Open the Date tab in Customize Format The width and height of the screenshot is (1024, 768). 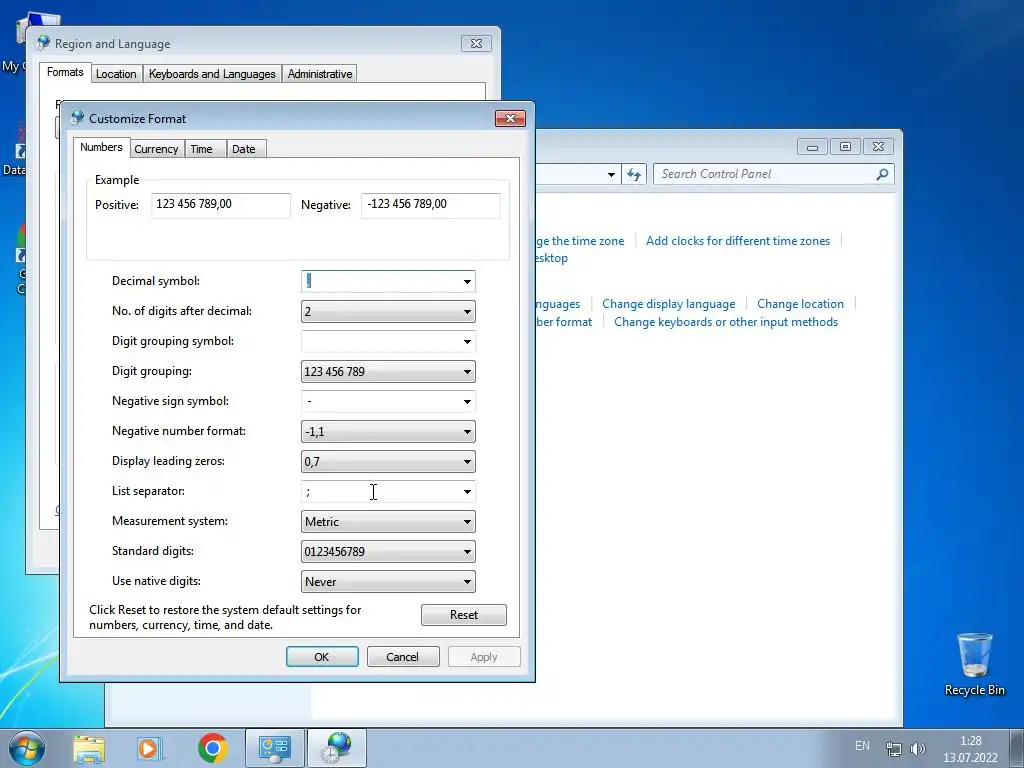244,149
